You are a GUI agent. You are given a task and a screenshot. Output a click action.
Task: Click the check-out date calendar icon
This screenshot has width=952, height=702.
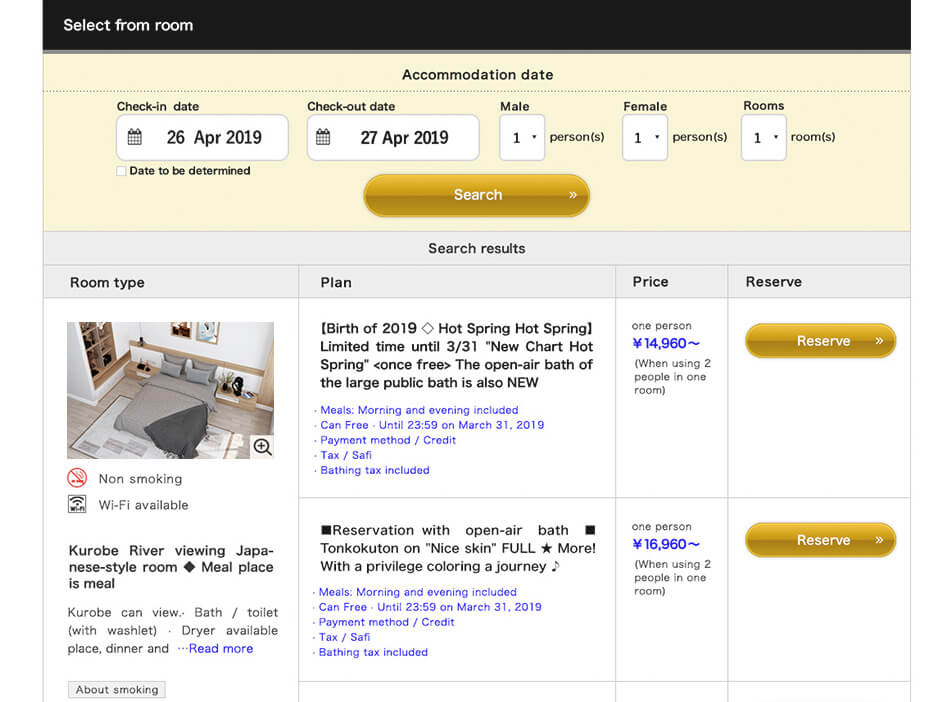pos(323,138)
